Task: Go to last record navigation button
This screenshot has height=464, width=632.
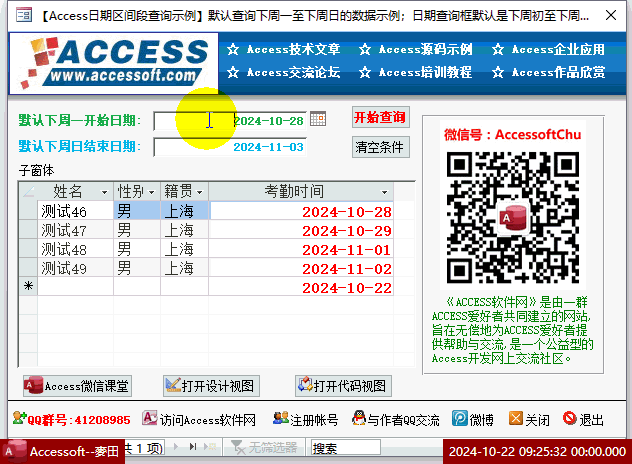Action: click(x=193, y=447)
